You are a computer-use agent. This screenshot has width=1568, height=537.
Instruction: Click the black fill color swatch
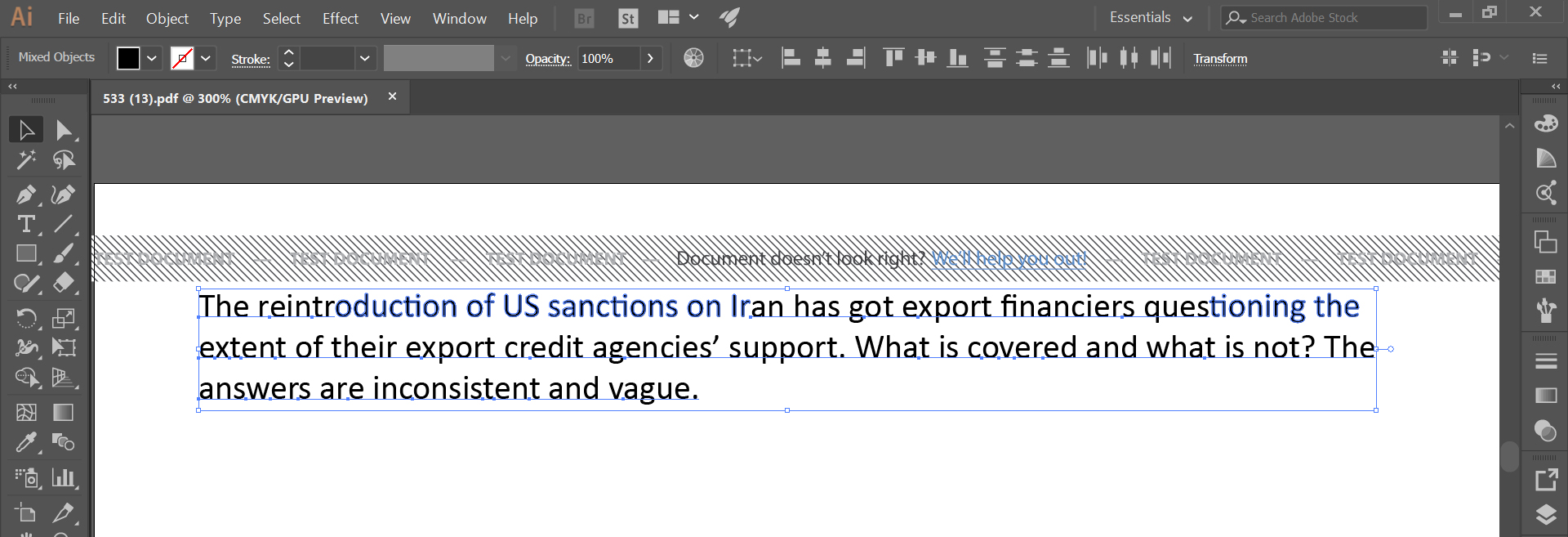(x=128, y=58)
